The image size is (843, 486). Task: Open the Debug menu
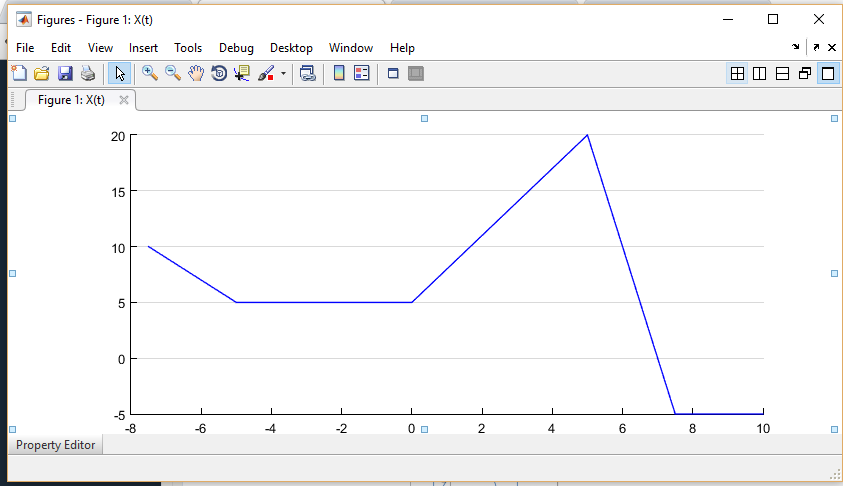pos(236,48)
